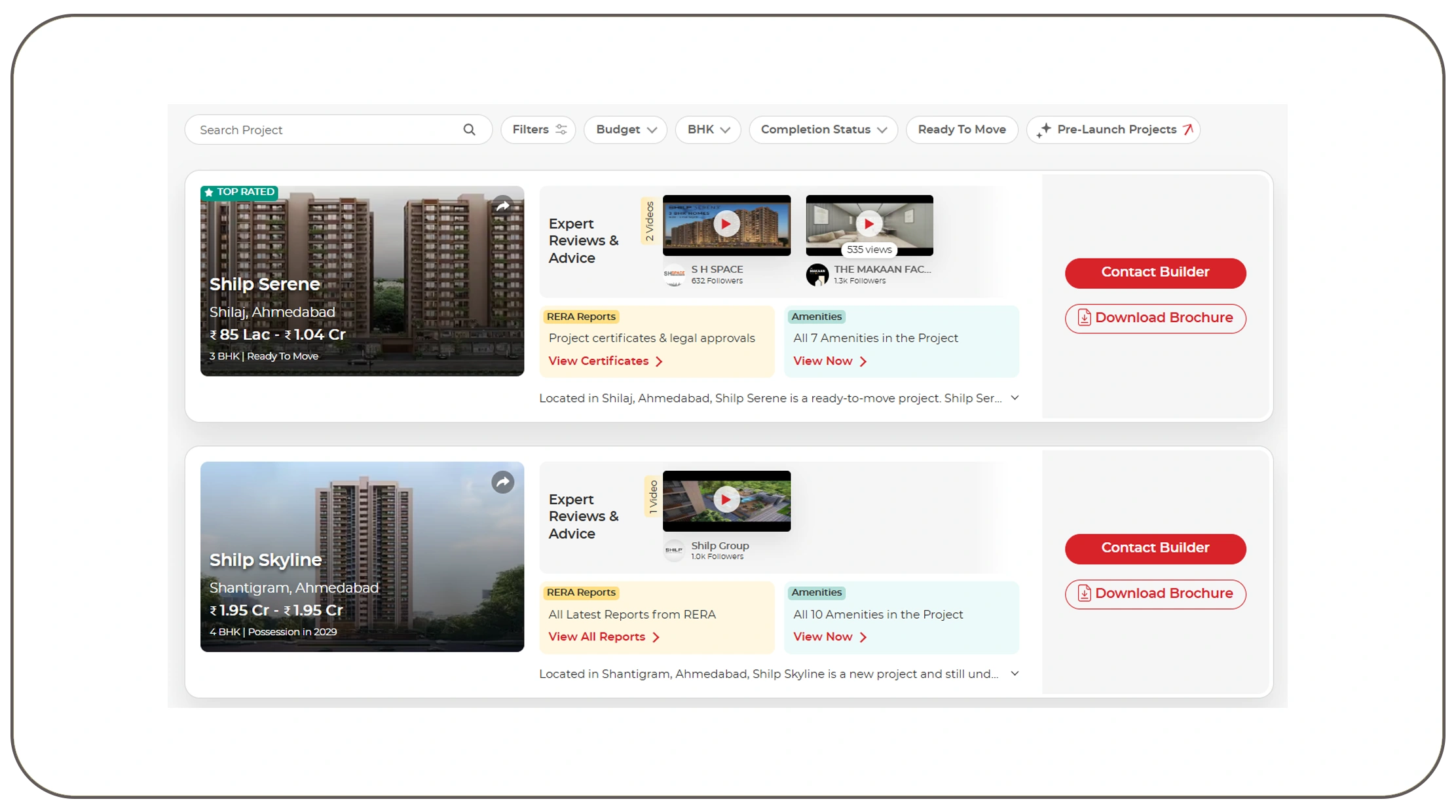Open Shilp Skyline project image
This screenshot has height=812, width=1456.
tap(362, 557)
